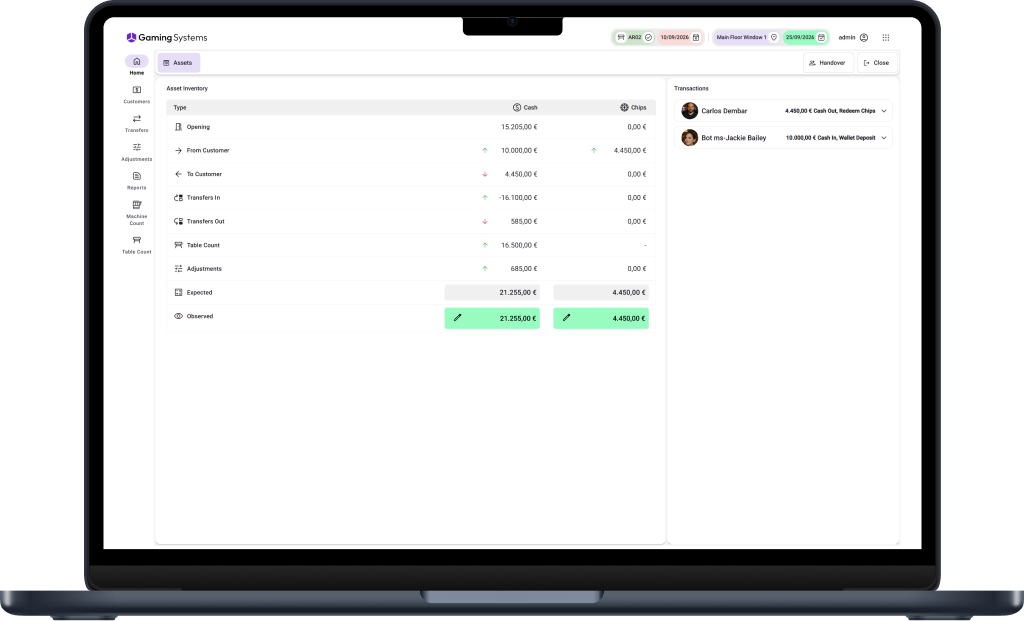Viewport: 1024px width, 621px height.
Task: Open the admin user profile icon
Action: coord(864,37)
